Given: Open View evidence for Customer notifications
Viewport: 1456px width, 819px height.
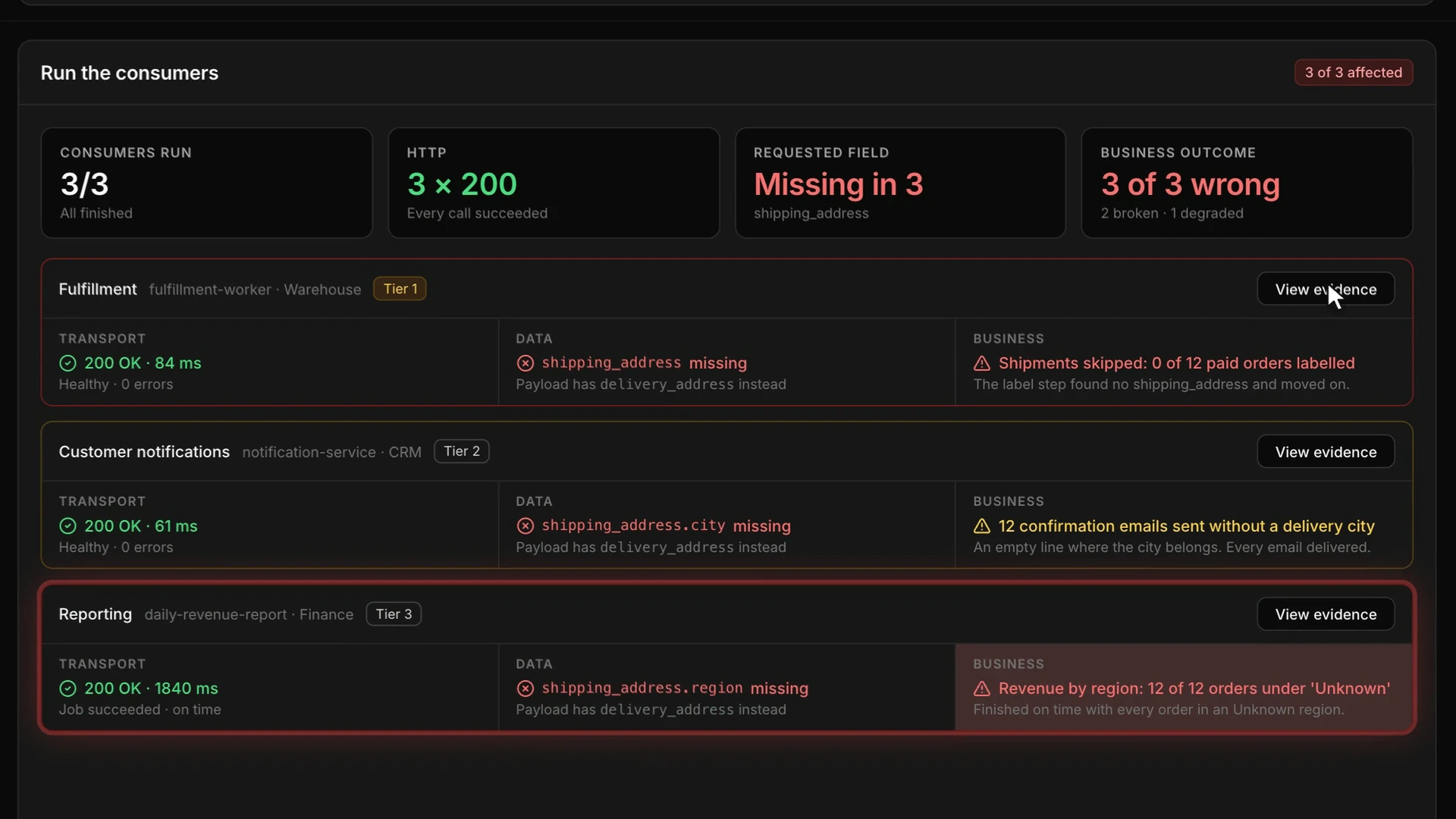Looking at the screenshot, I should [1325, 452].
